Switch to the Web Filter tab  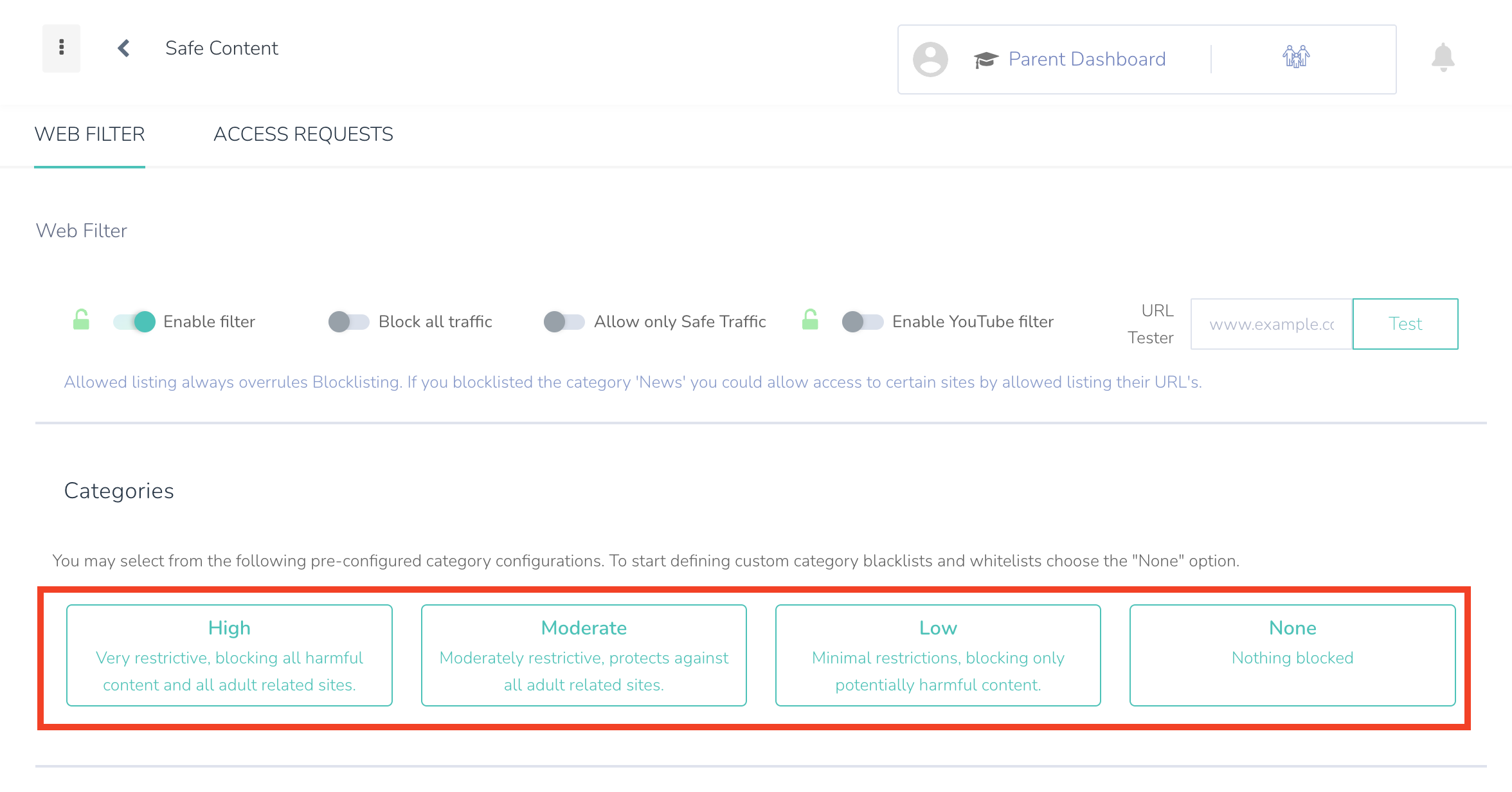(x=89, y=134)
